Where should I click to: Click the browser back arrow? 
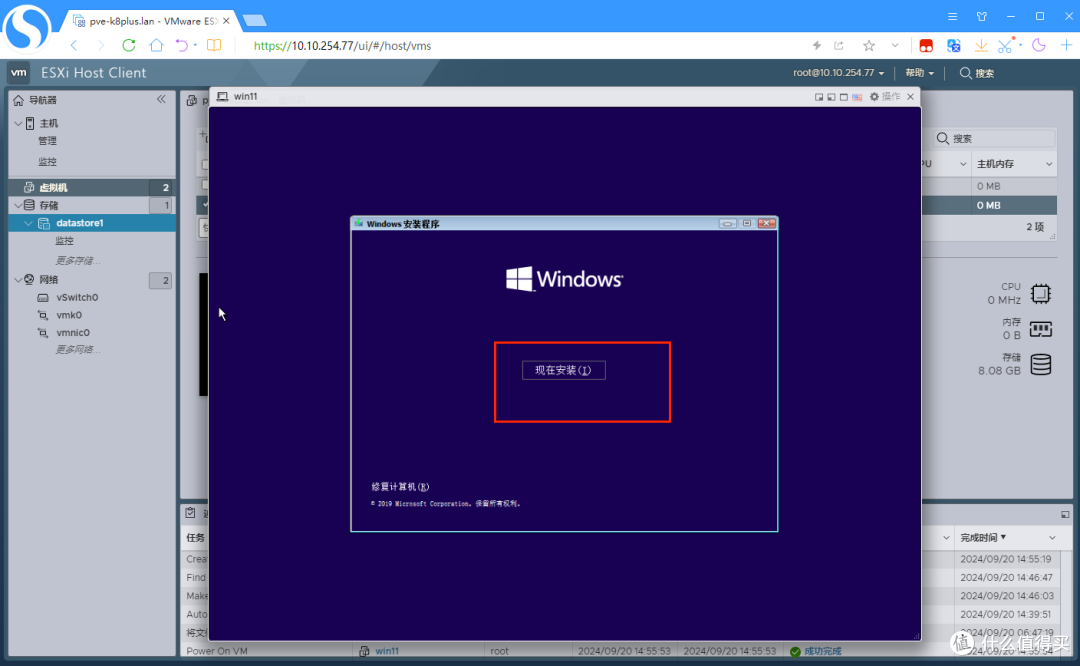pyautogui.click(x=74, y=45)
